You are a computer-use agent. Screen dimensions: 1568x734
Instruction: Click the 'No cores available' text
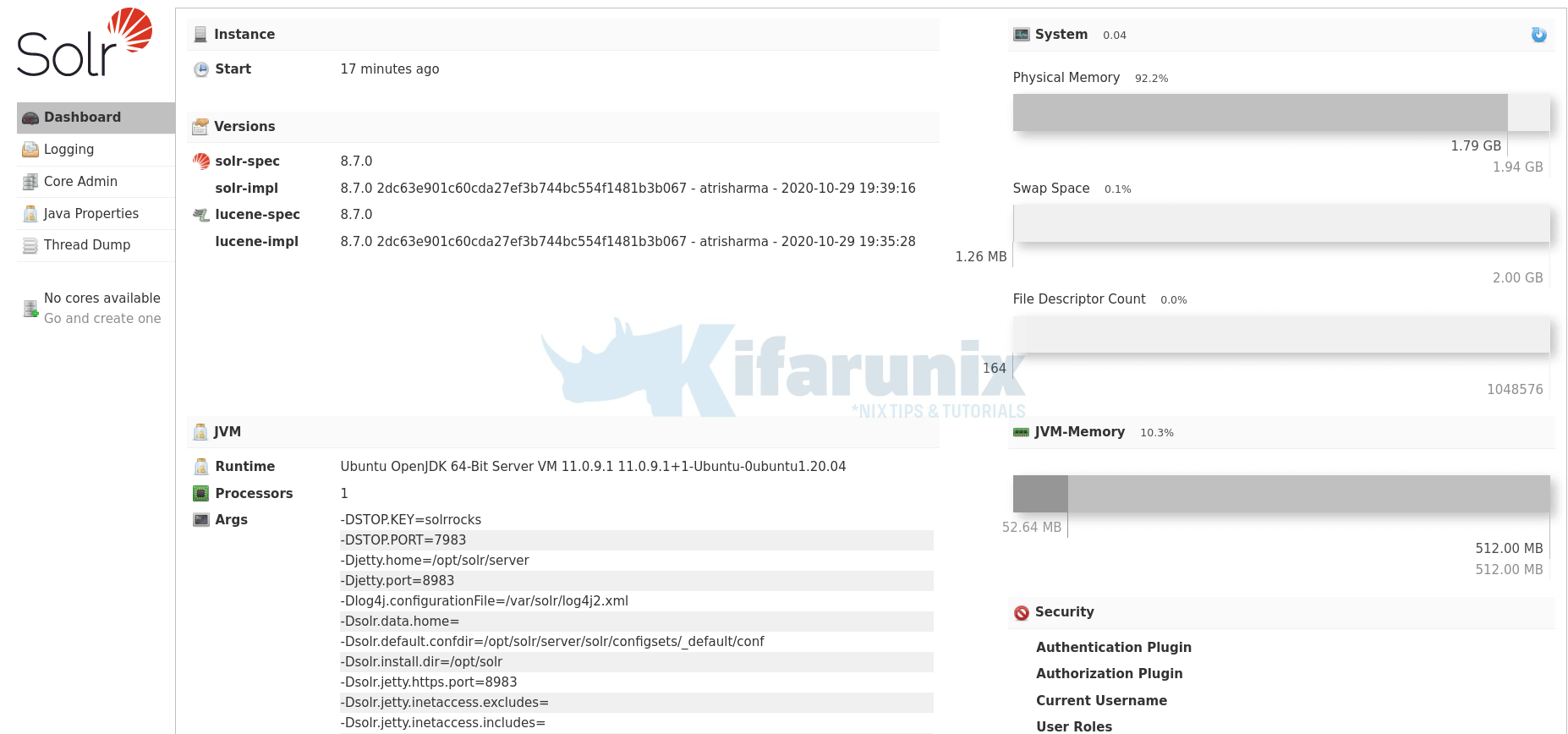(102, 299)
